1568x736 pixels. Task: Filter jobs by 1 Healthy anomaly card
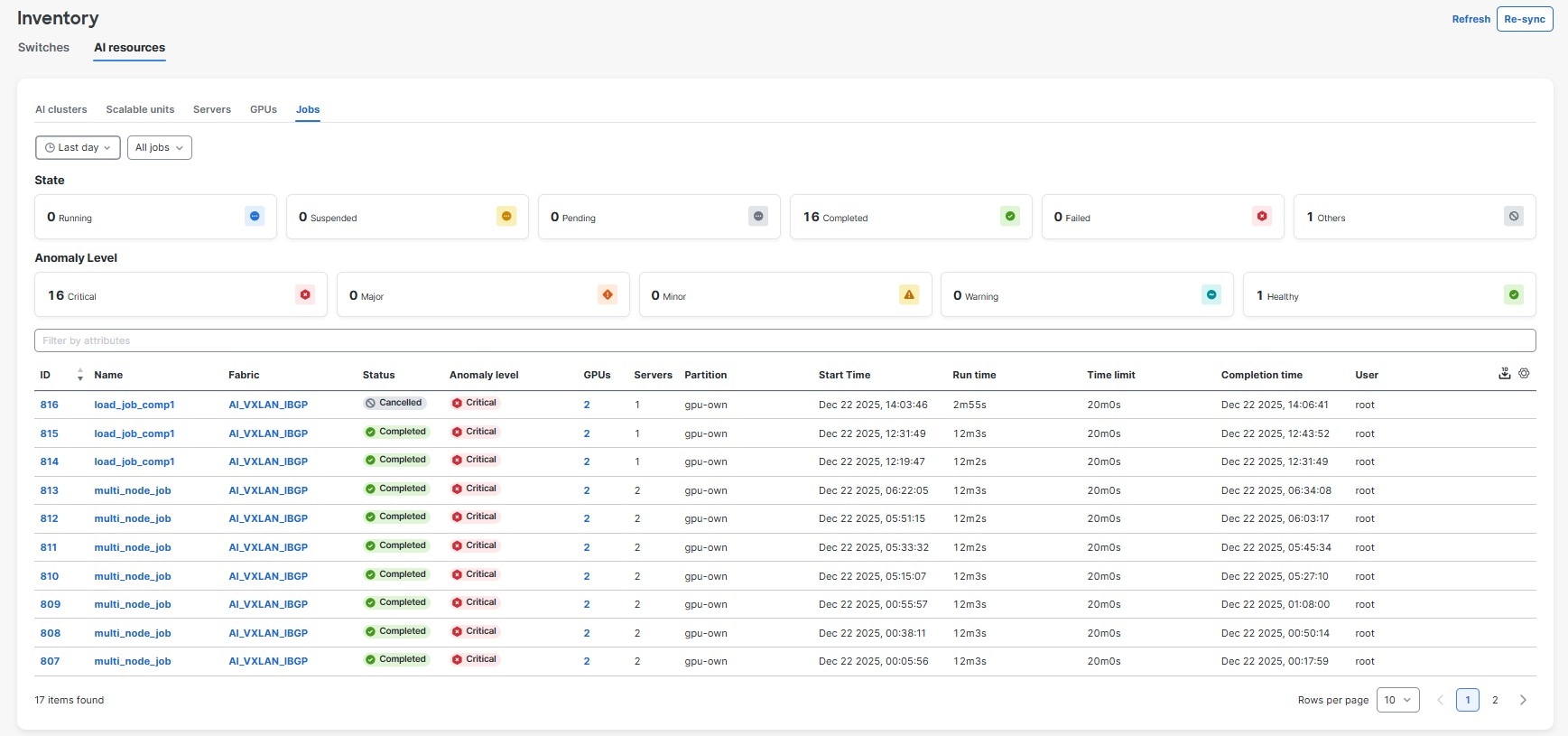1387,295
